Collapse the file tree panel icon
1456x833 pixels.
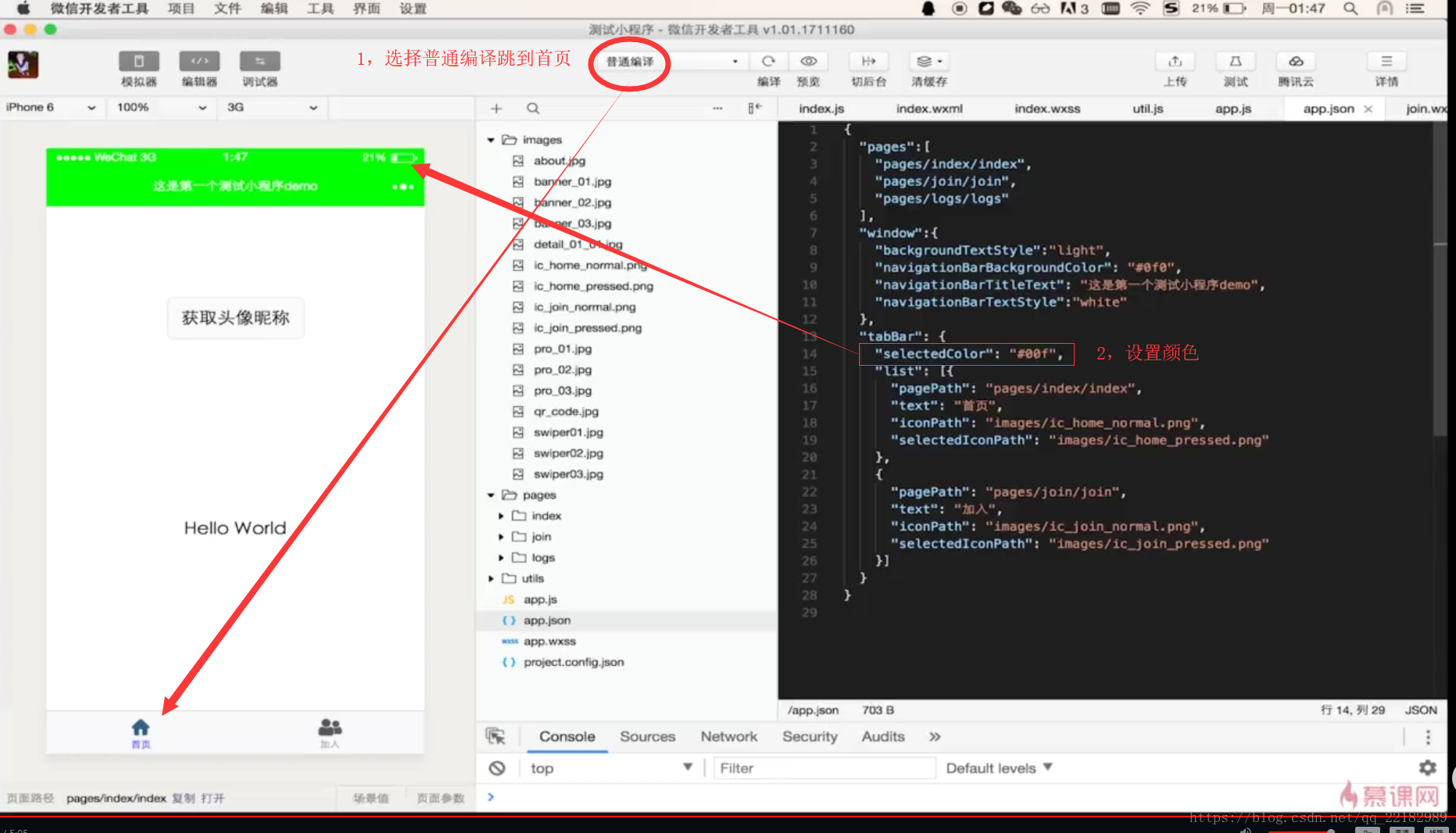pyautogui.click(x=754, y=109)
